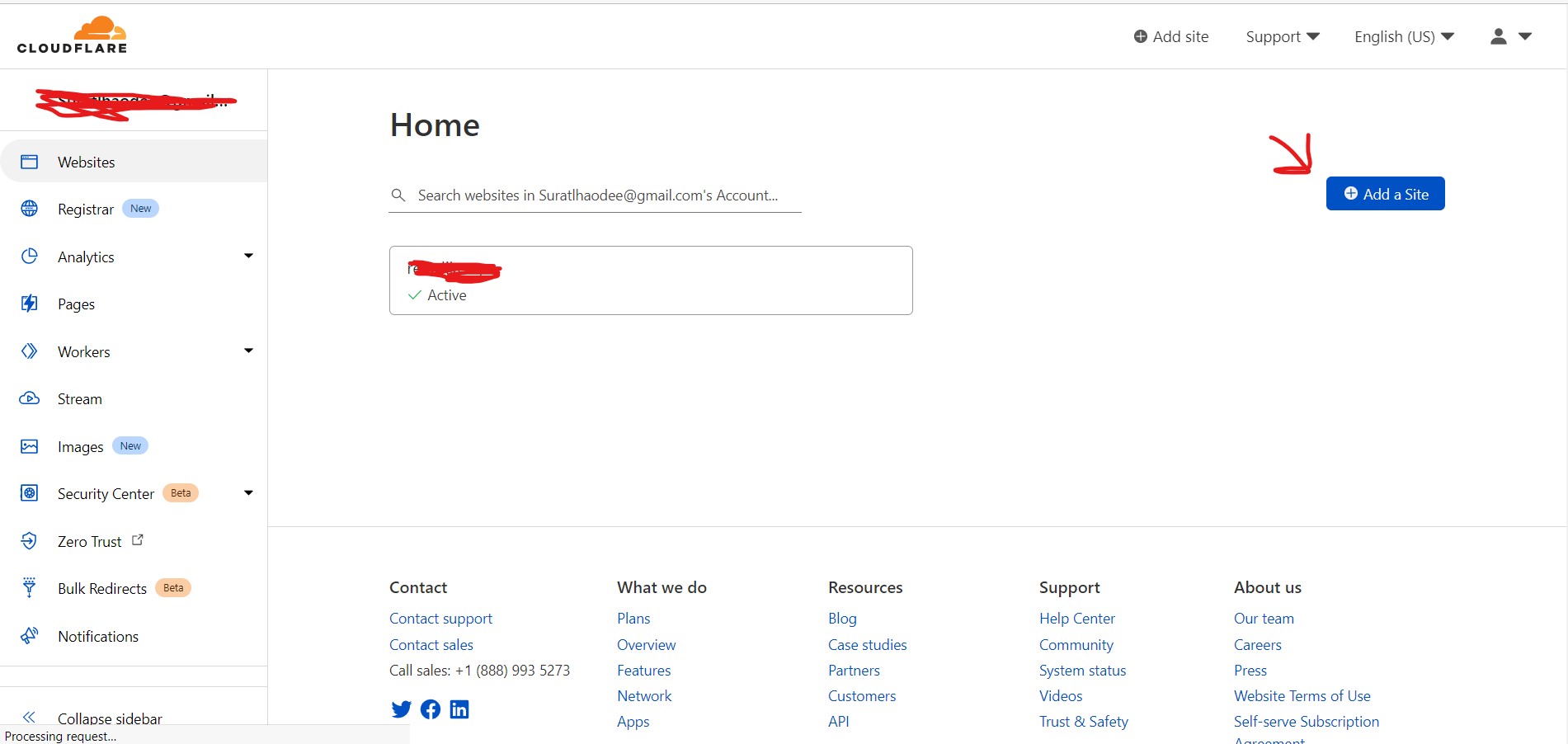Viewport: 1568px width, 744px height.
Task: Open the user account dropdown
Action: pos(1510,36)
